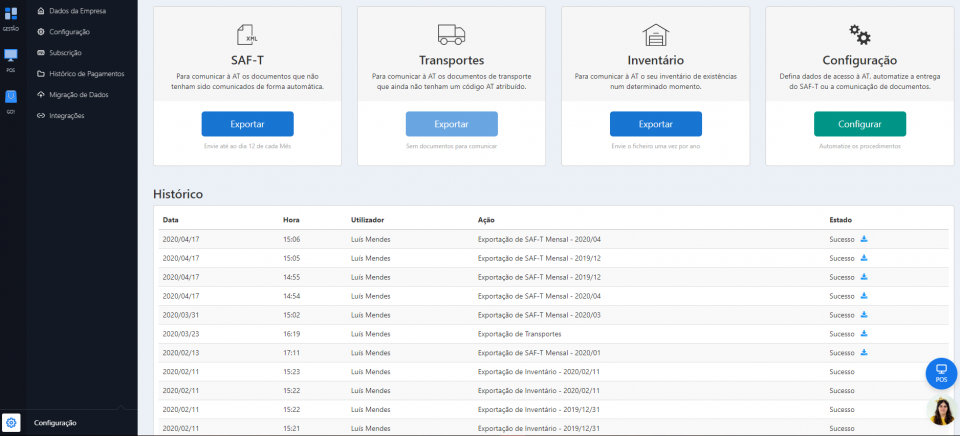Download the SAF-T Mensal 2020/03 export
The width and height of the screenshot is (960, 436).
click(864, 314)
